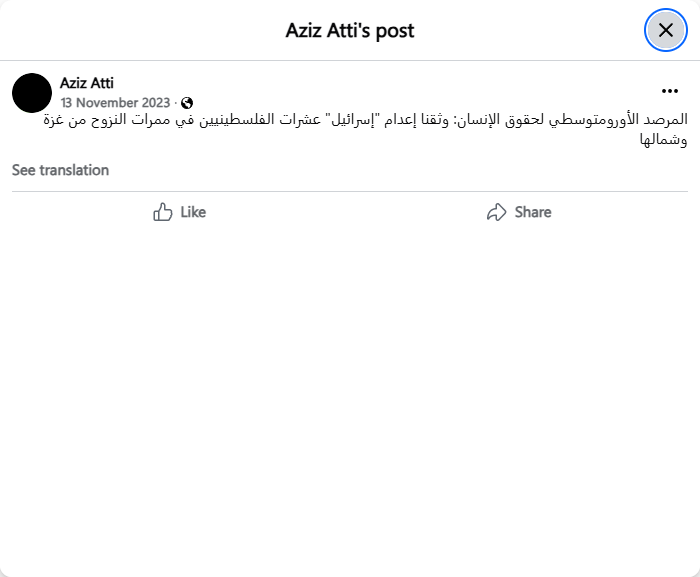The image size is (700, 577).
Task: Share Aziz Atti's post
Action: pos(519,212)
